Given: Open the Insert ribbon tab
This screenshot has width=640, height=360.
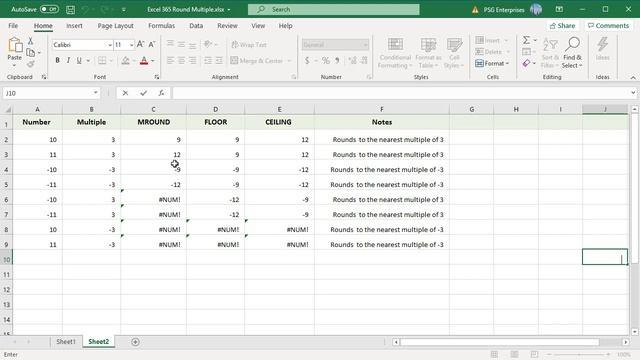Looking at the screenshot, I should click(74, 26).
